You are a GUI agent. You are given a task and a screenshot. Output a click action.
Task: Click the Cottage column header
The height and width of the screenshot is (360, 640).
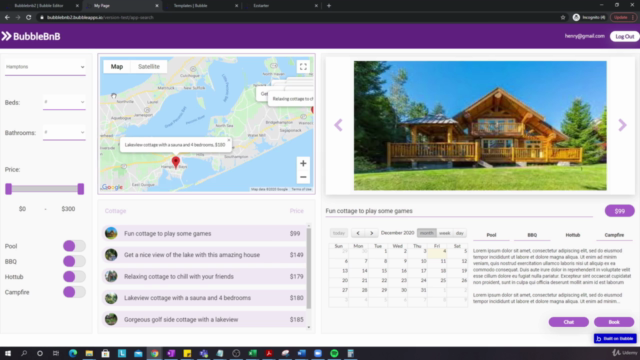pos(116,211)
